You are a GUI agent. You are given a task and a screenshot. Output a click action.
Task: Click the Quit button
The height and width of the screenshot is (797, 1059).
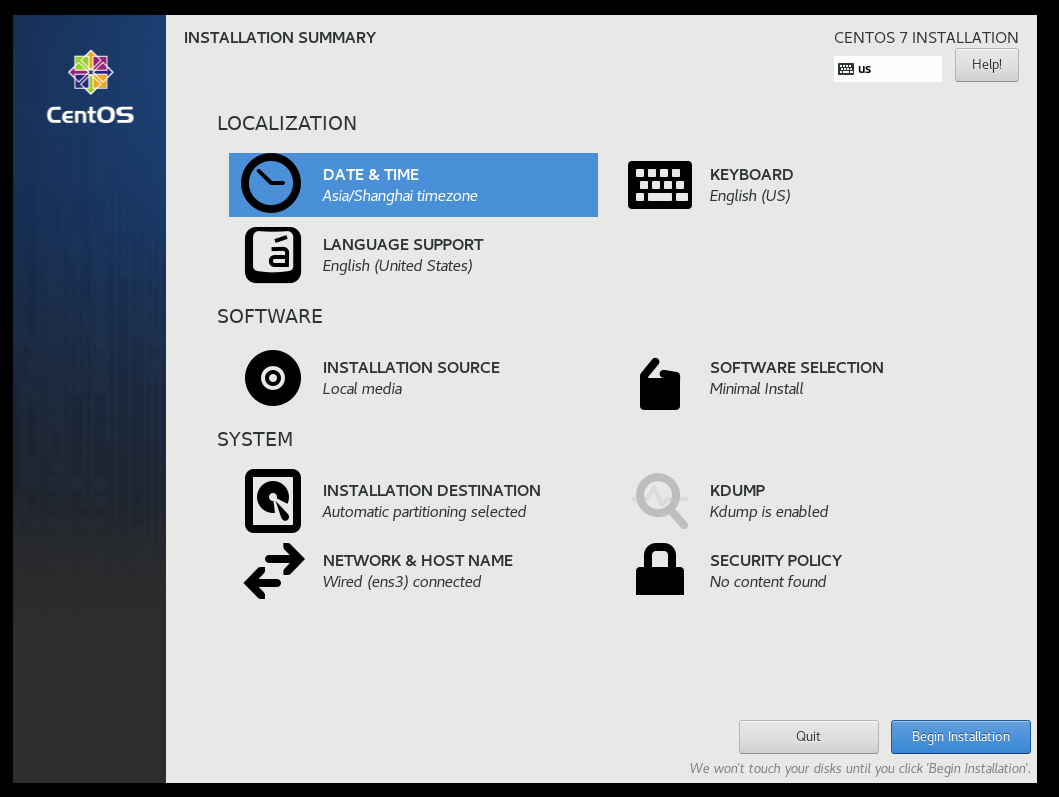pos(808,736)
